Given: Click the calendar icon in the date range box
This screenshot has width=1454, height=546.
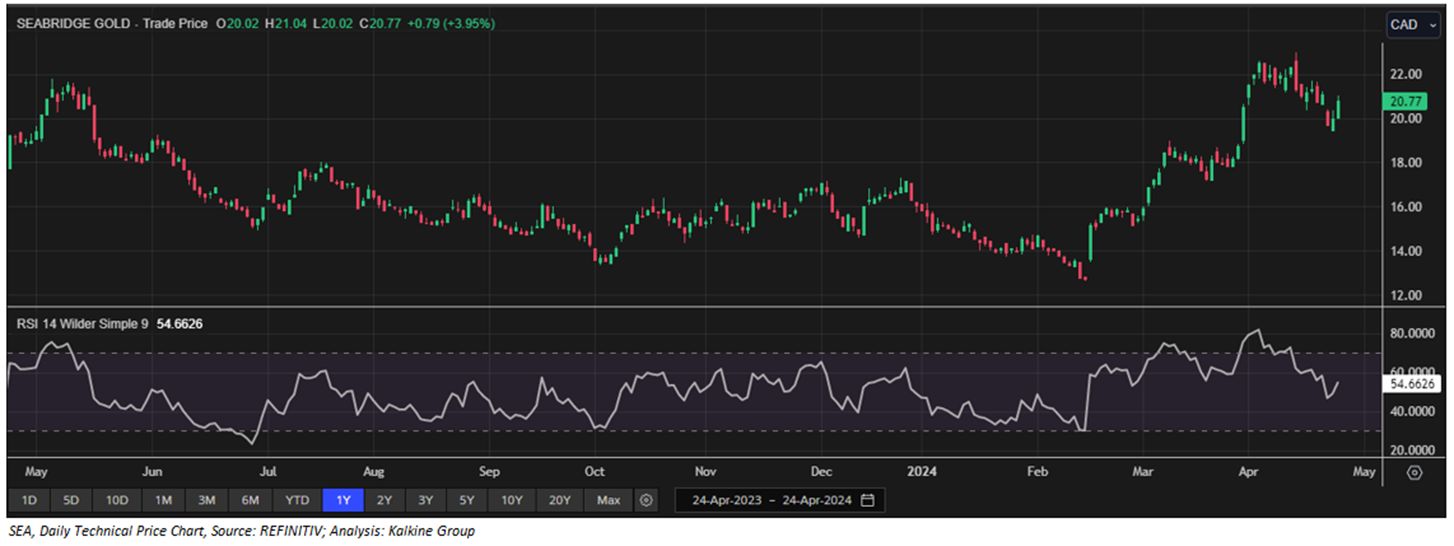Looking at the screenshot, I should pos(867,500).
